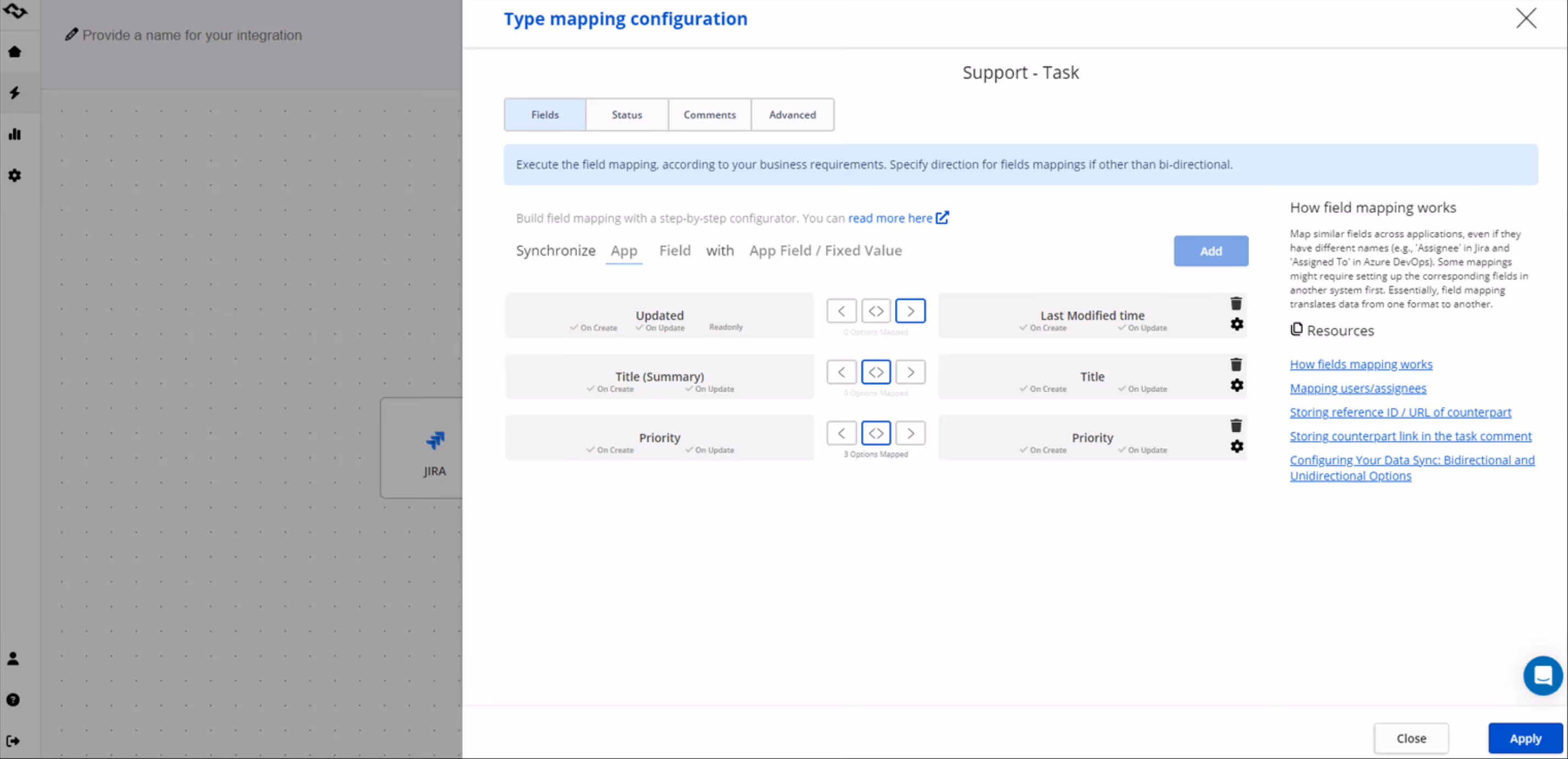Delete the Updated field mapping row
Viewport: 1568px width, 759px height.
click(x=1236, y=304)
